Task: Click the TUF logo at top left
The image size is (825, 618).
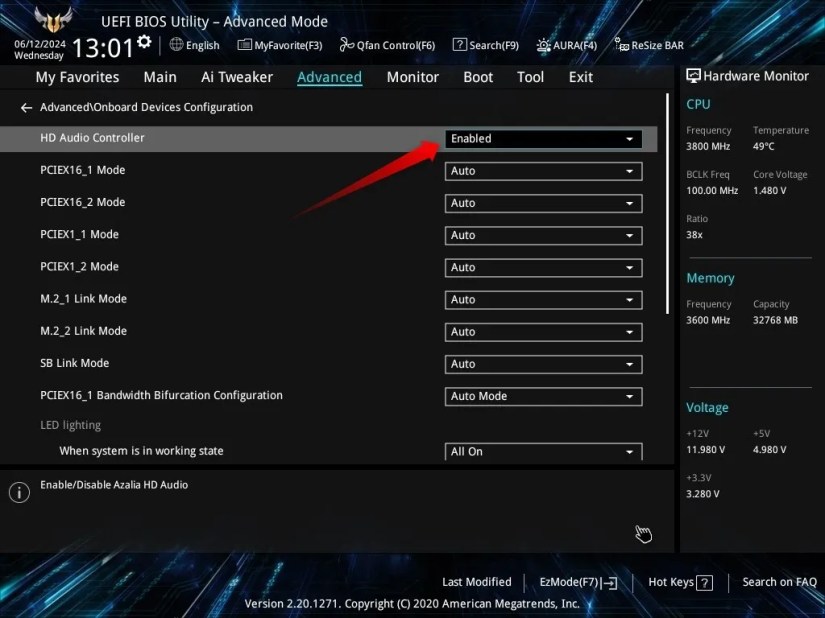Action: 53,19
